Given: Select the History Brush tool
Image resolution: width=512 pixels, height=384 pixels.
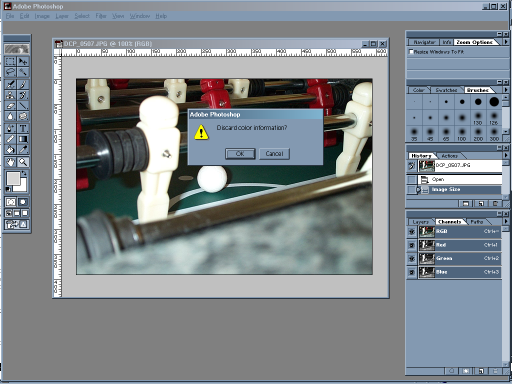Looking at the screenshot, I should coord(23,95).
